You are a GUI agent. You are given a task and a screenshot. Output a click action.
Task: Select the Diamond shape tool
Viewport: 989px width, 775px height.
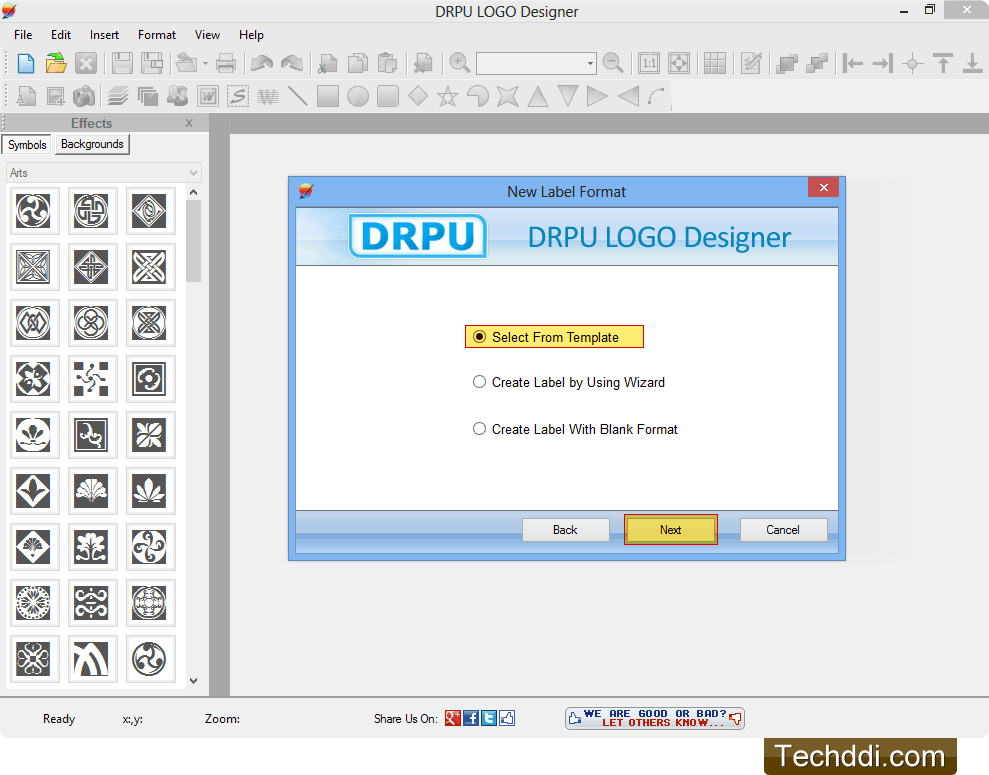(x=418, y=96)
